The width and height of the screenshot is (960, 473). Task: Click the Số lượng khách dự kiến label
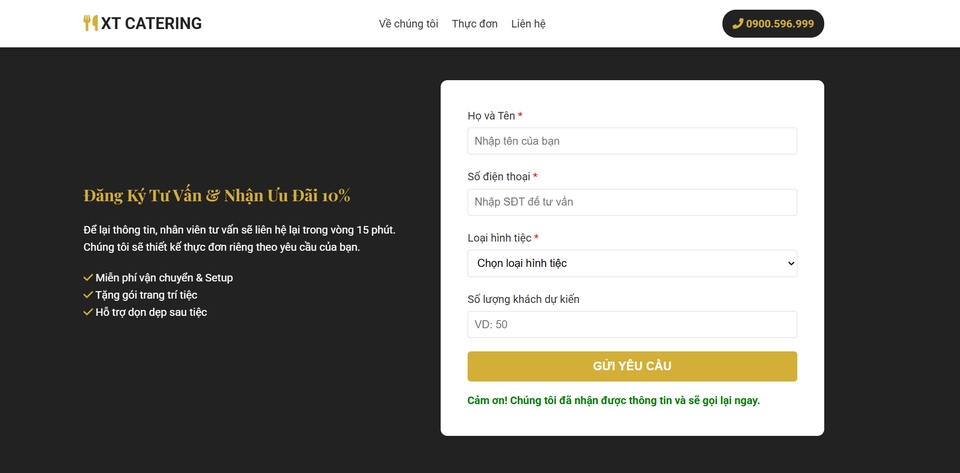523,299
